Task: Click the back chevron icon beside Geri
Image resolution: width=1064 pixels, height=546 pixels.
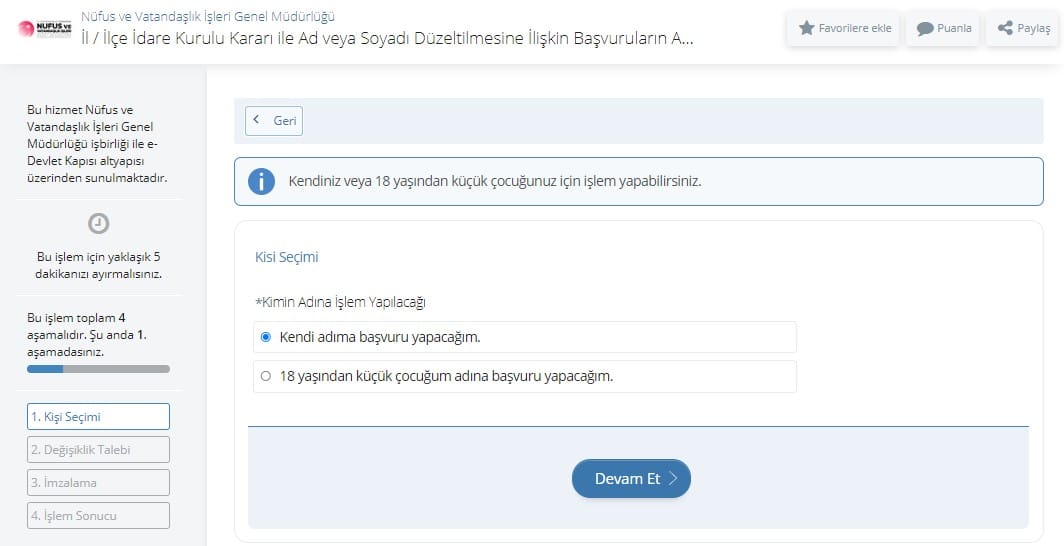Action: (257, 120)
